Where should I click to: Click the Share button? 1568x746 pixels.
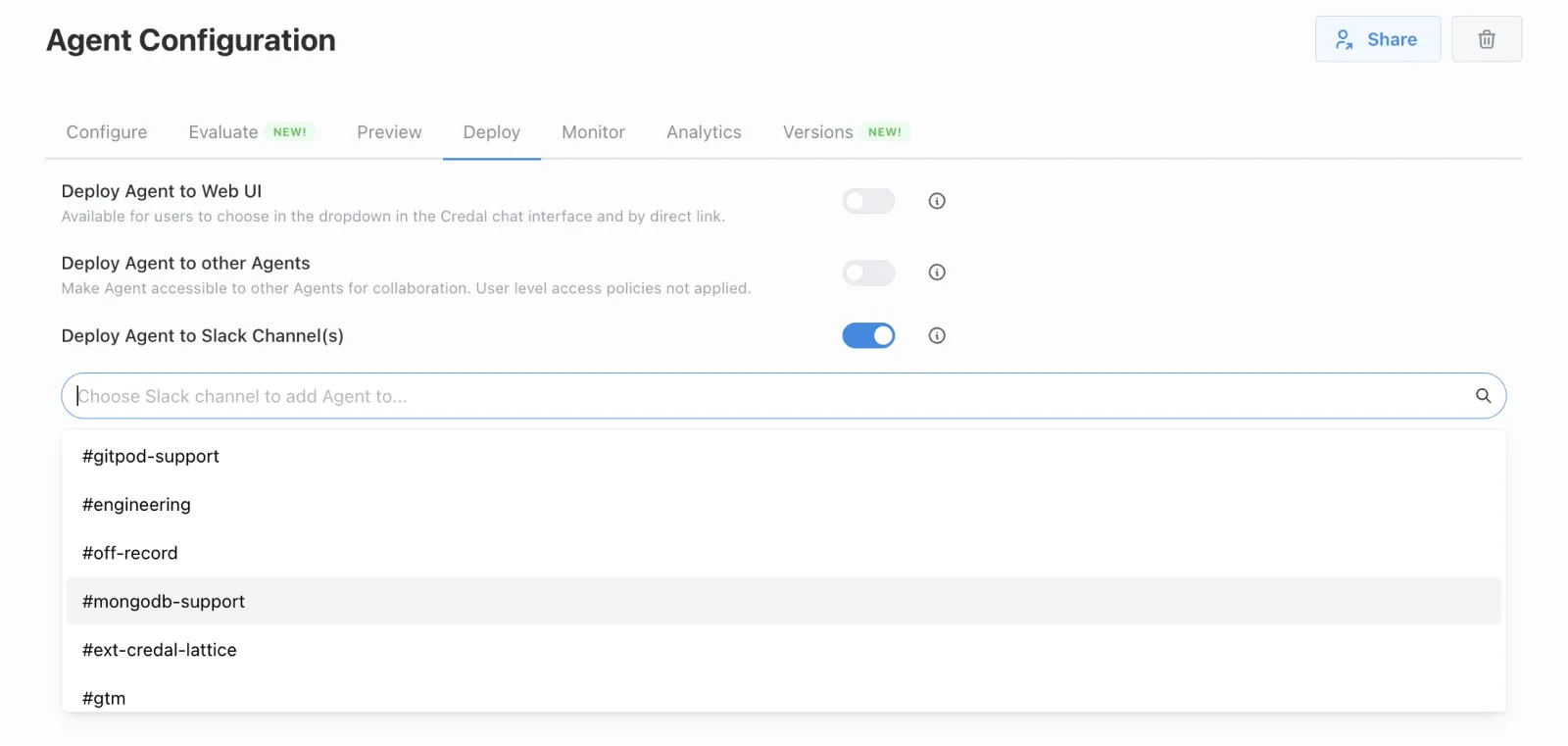point(1377,39)
